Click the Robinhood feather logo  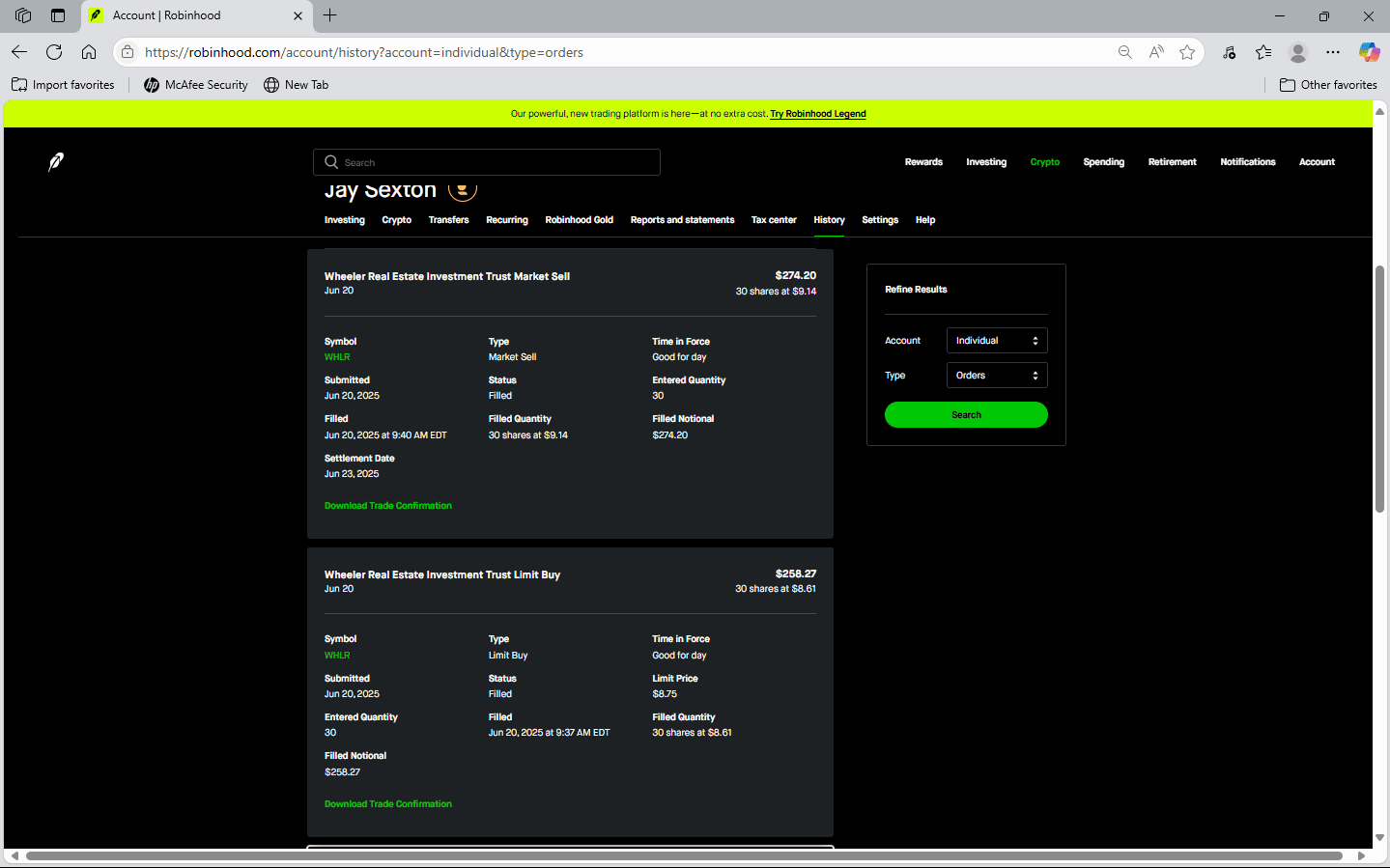coord(56,161)
